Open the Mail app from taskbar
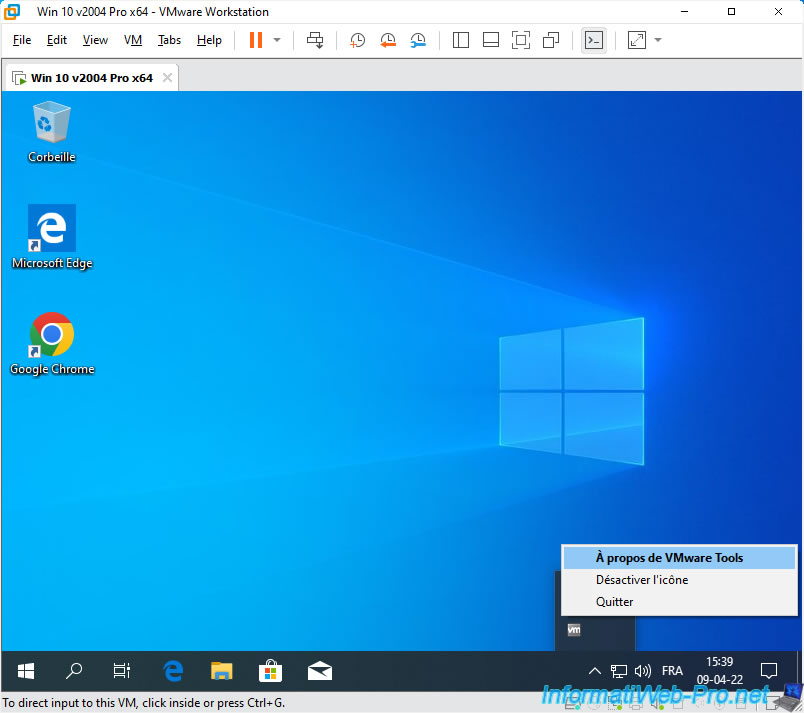This screenshot has width=804, height=713. click(319, 671)
